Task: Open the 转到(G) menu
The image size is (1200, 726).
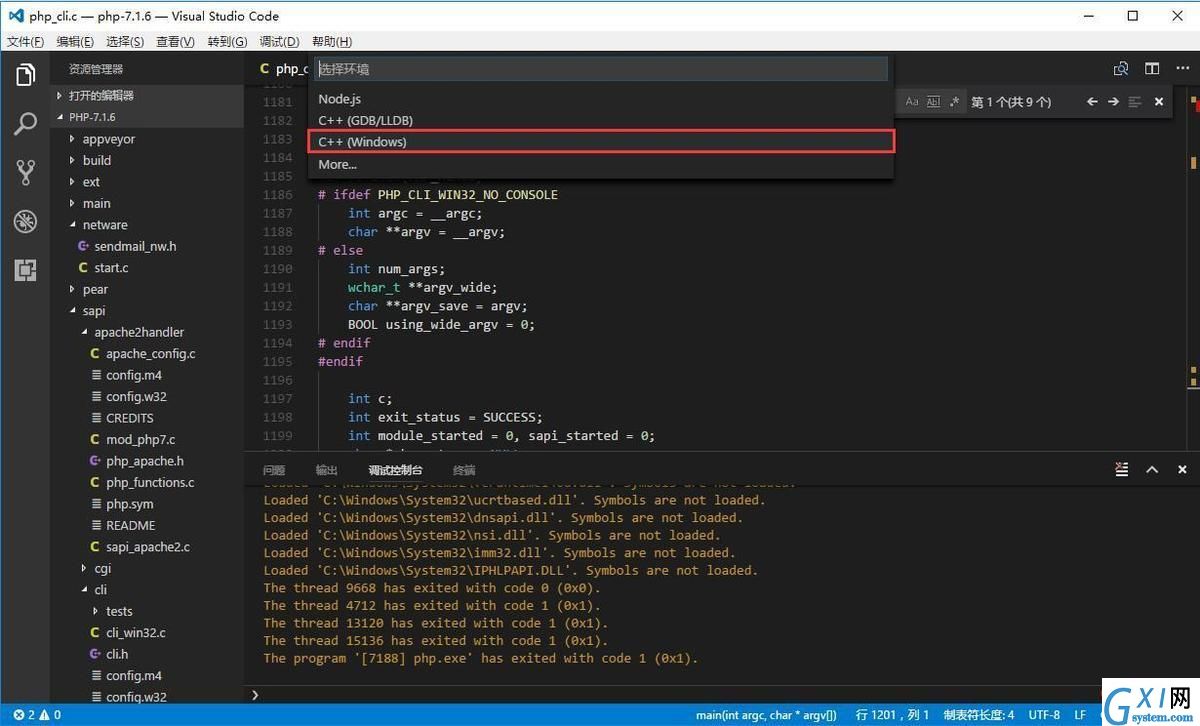Action: pos(227,41)
